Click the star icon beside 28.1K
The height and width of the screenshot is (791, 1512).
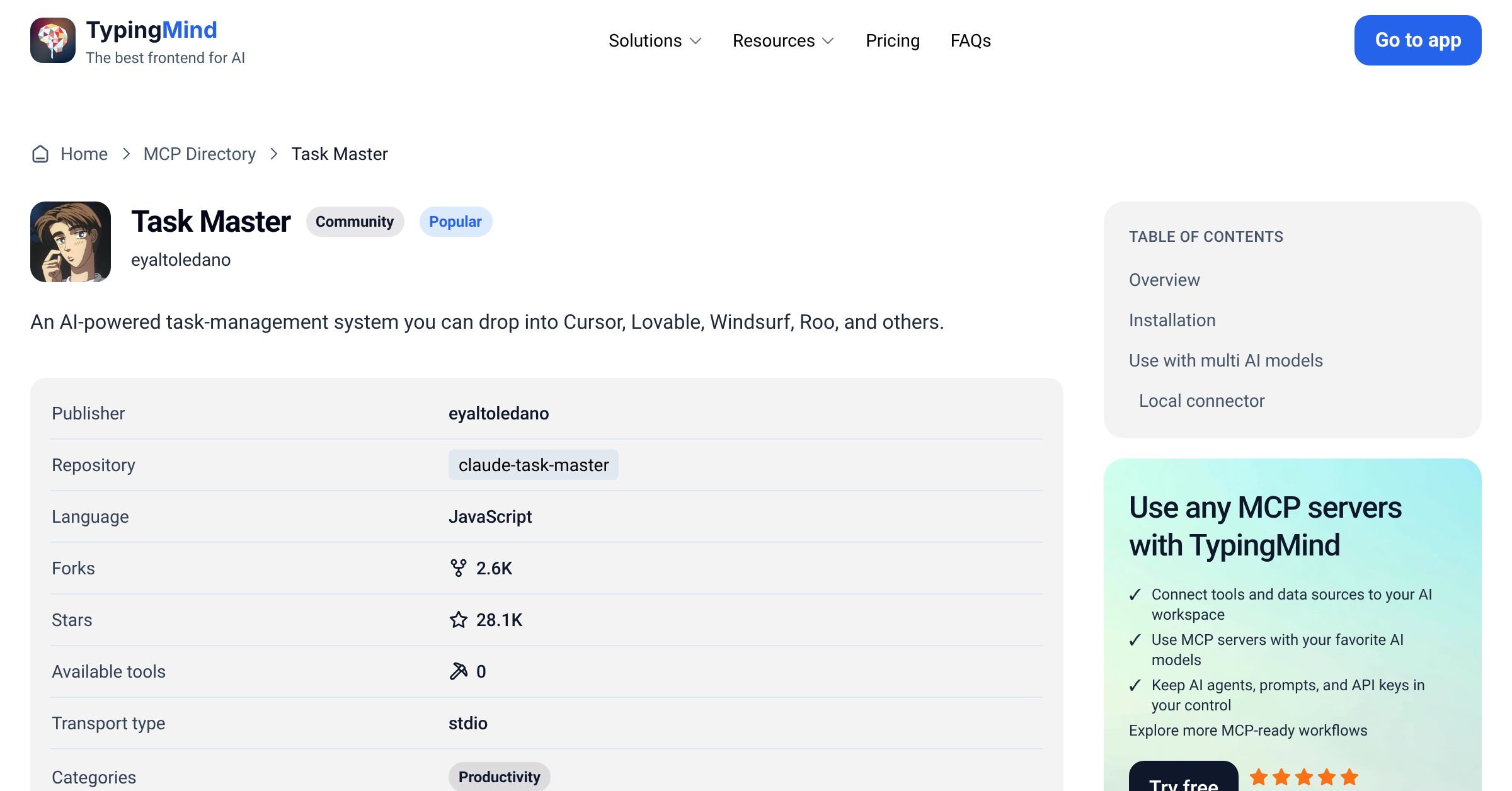459,620
